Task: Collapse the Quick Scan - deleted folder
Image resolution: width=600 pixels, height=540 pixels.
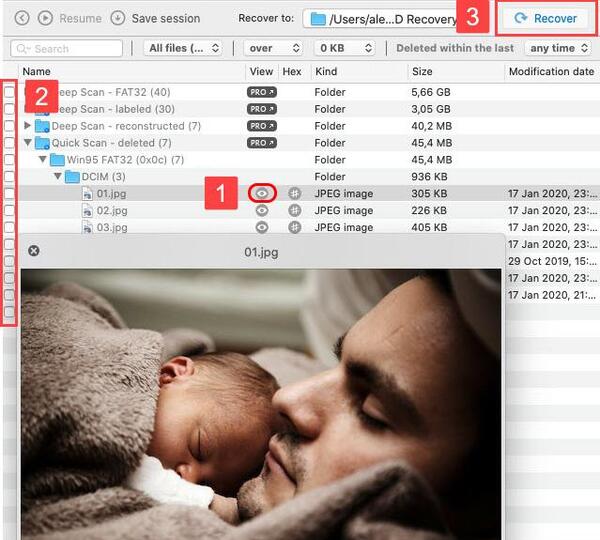Action: tap(28, 142)
